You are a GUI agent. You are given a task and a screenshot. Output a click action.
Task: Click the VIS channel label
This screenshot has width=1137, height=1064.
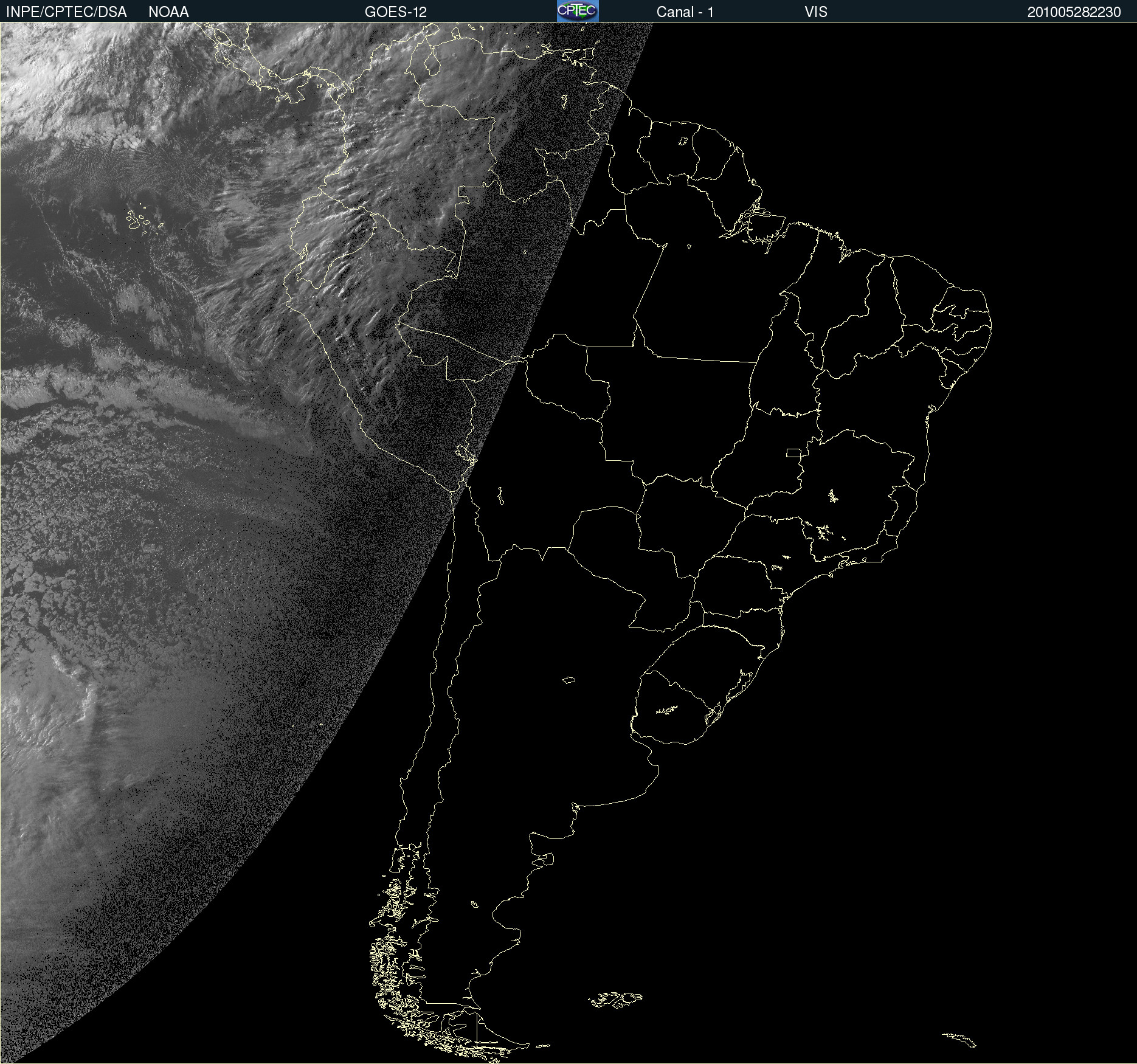tap(816, 12)
